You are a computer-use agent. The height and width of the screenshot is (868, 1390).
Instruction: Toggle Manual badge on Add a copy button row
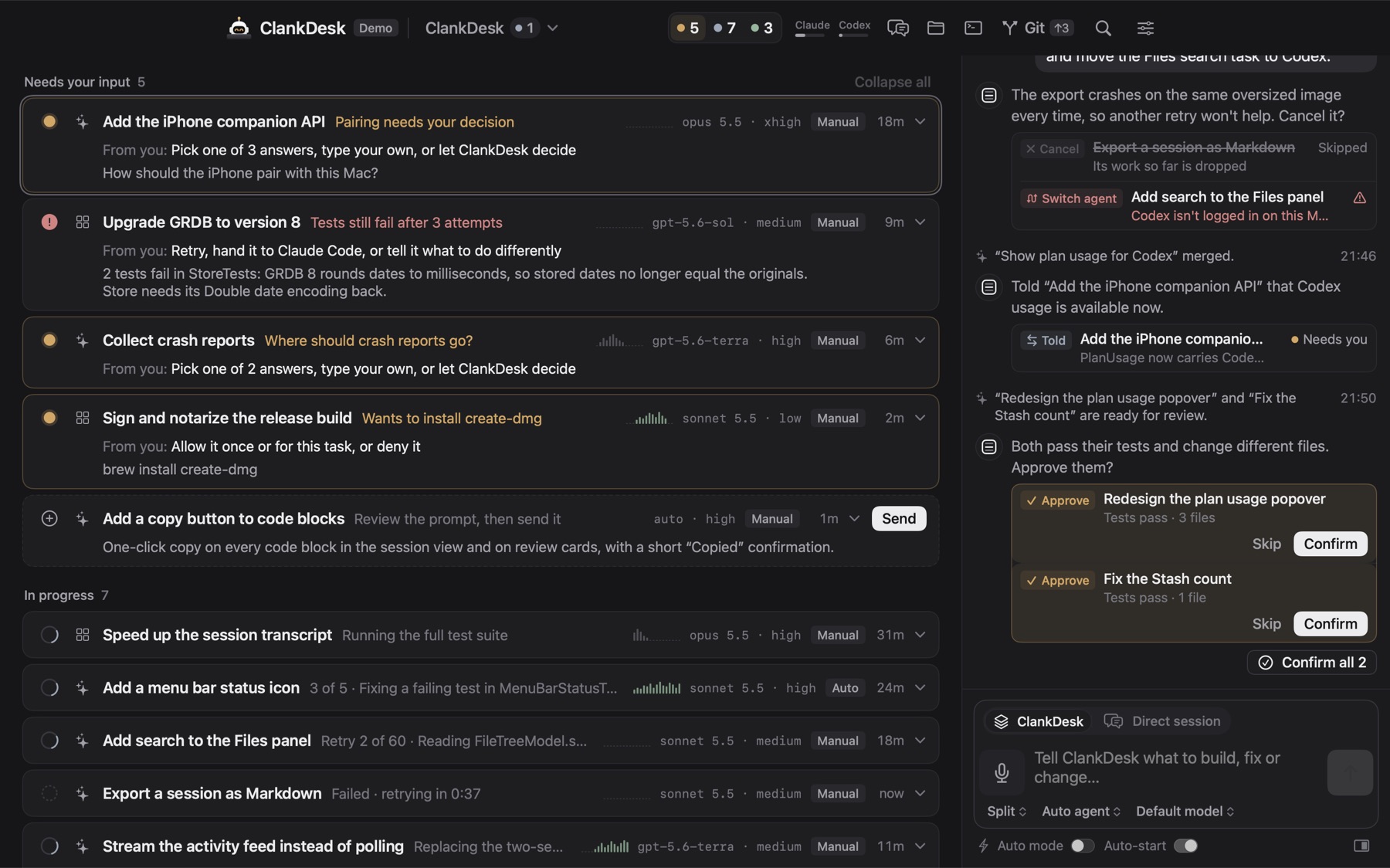772,519
